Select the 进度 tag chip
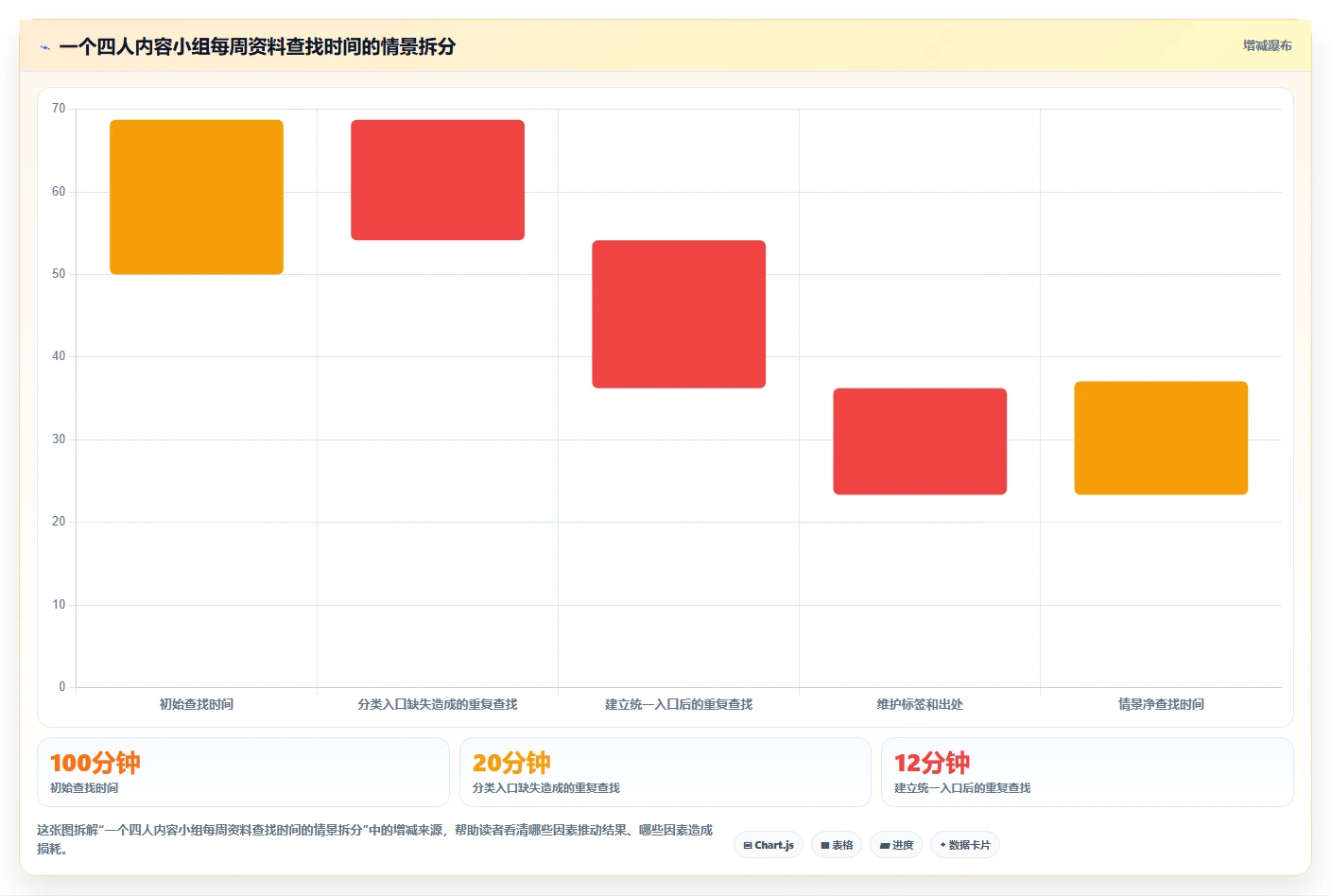Screen dimensions: 1331x896 pyautogui.click(x=896, y=845)
